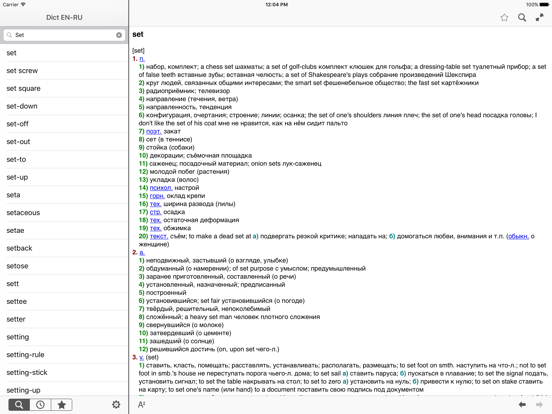Image resolution: width=552 pixels, height=414 pixels.
Task: Select 'setae' entry
Action: coord(64,231)
